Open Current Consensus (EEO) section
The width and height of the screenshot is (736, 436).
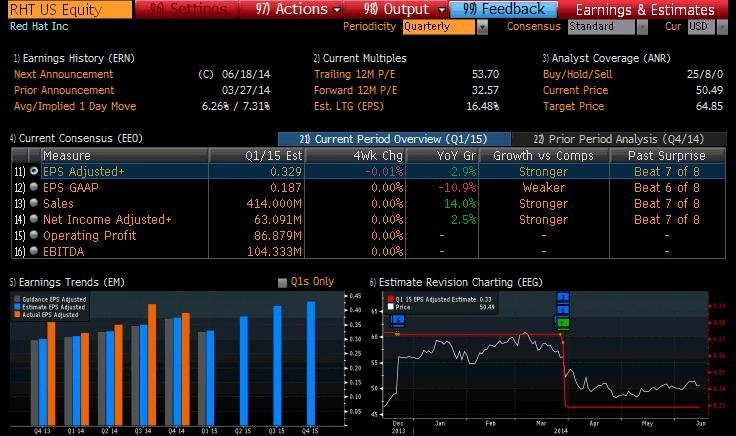pyautogui.click(x=76, y=138)
